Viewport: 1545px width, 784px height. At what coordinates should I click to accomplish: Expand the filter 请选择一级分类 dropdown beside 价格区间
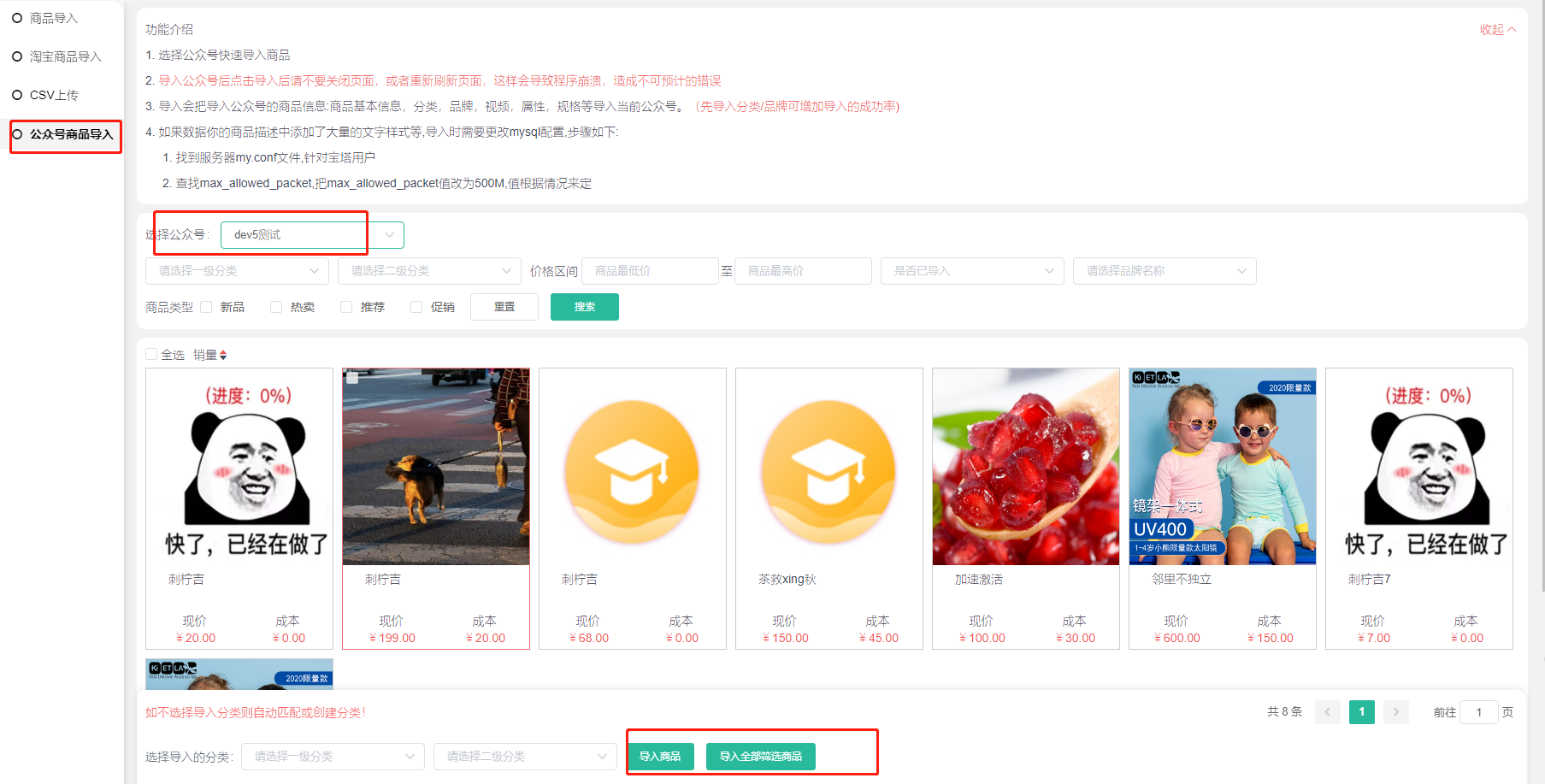pyautogui.click(x=237, y=271)
